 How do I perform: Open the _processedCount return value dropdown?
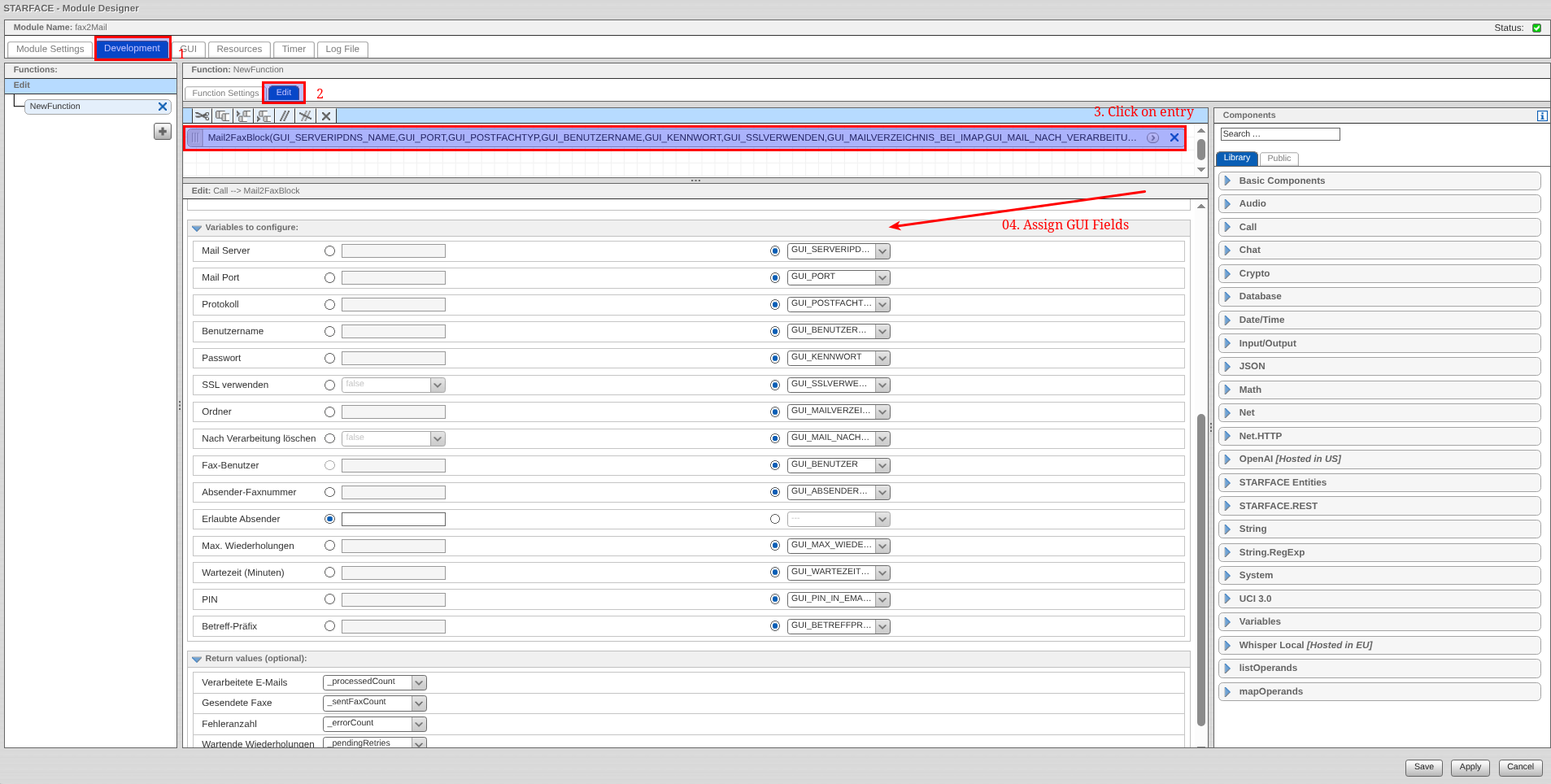pyautogui.click(x=419, y=683)
